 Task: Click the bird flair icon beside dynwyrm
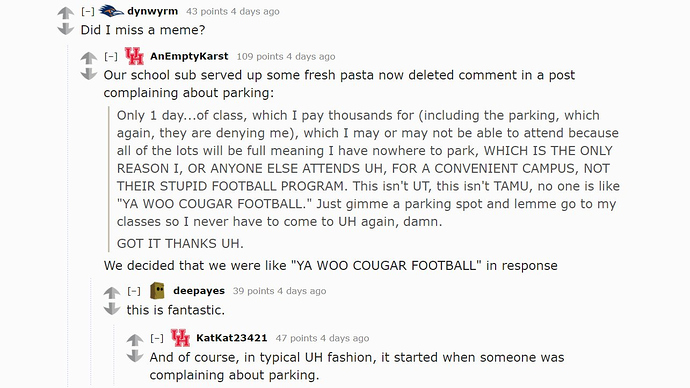[111, 10]
